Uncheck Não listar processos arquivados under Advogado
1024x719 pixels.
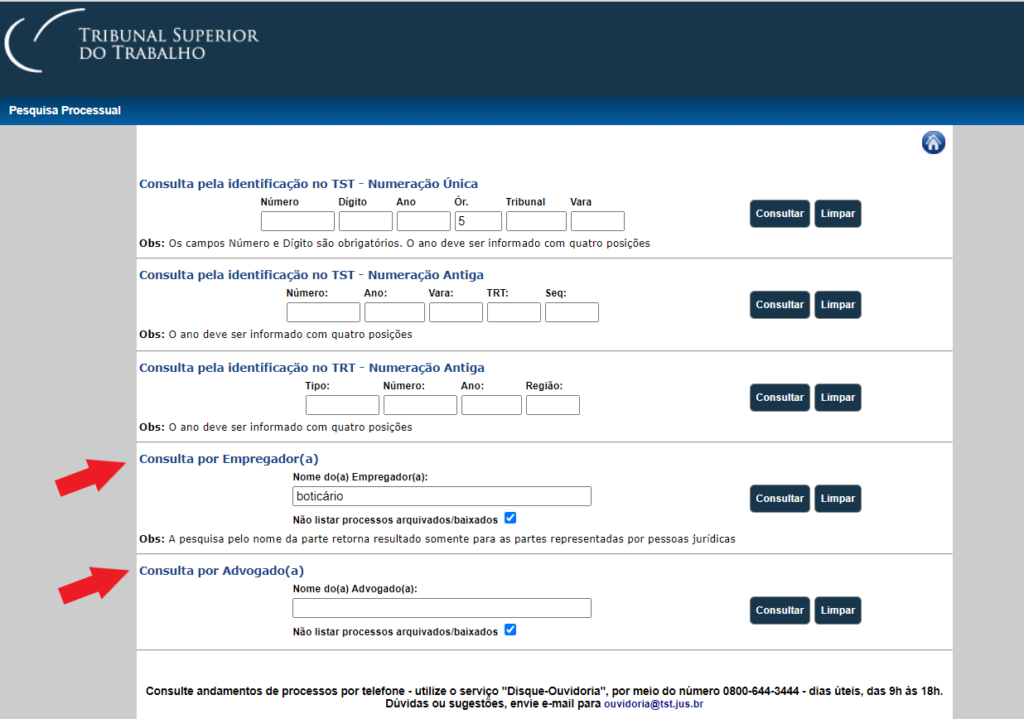[x=511, y=630]
